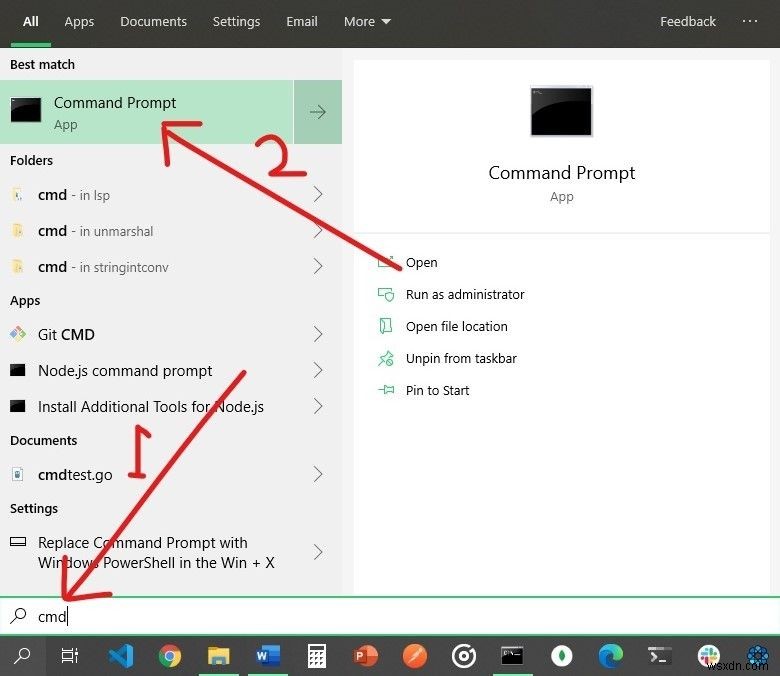Click the Task View taskbar icon

pos(70,656)
